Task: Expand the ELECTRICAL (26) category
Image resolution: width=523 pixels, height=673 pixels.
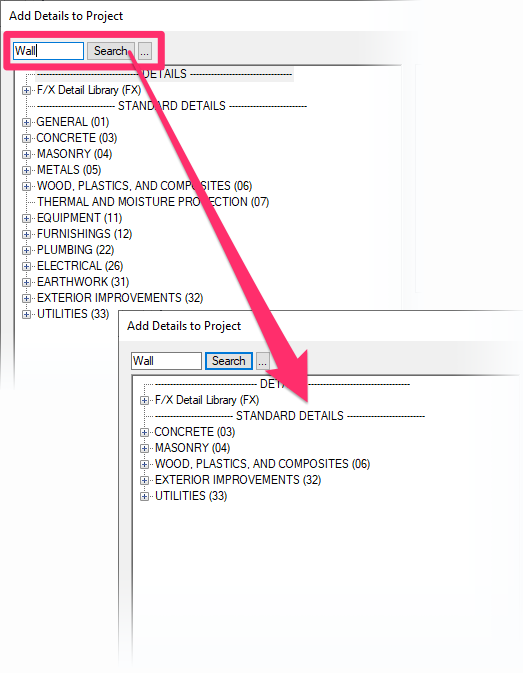Action: coord(26,266)
